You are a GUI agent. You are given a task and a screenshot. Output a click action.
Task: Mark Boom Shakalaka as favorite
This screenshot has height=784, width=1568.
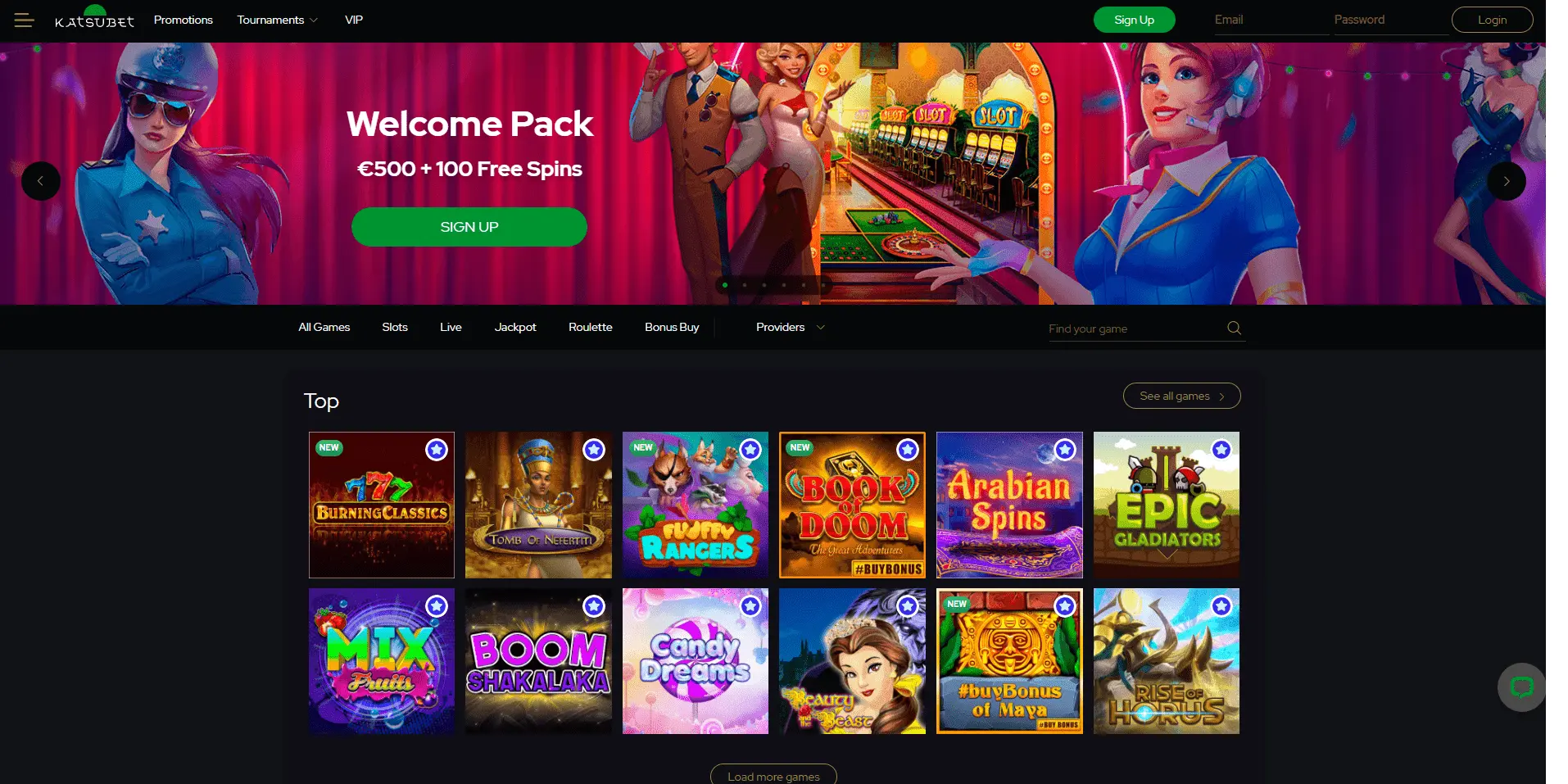click(x=594, y=606)
